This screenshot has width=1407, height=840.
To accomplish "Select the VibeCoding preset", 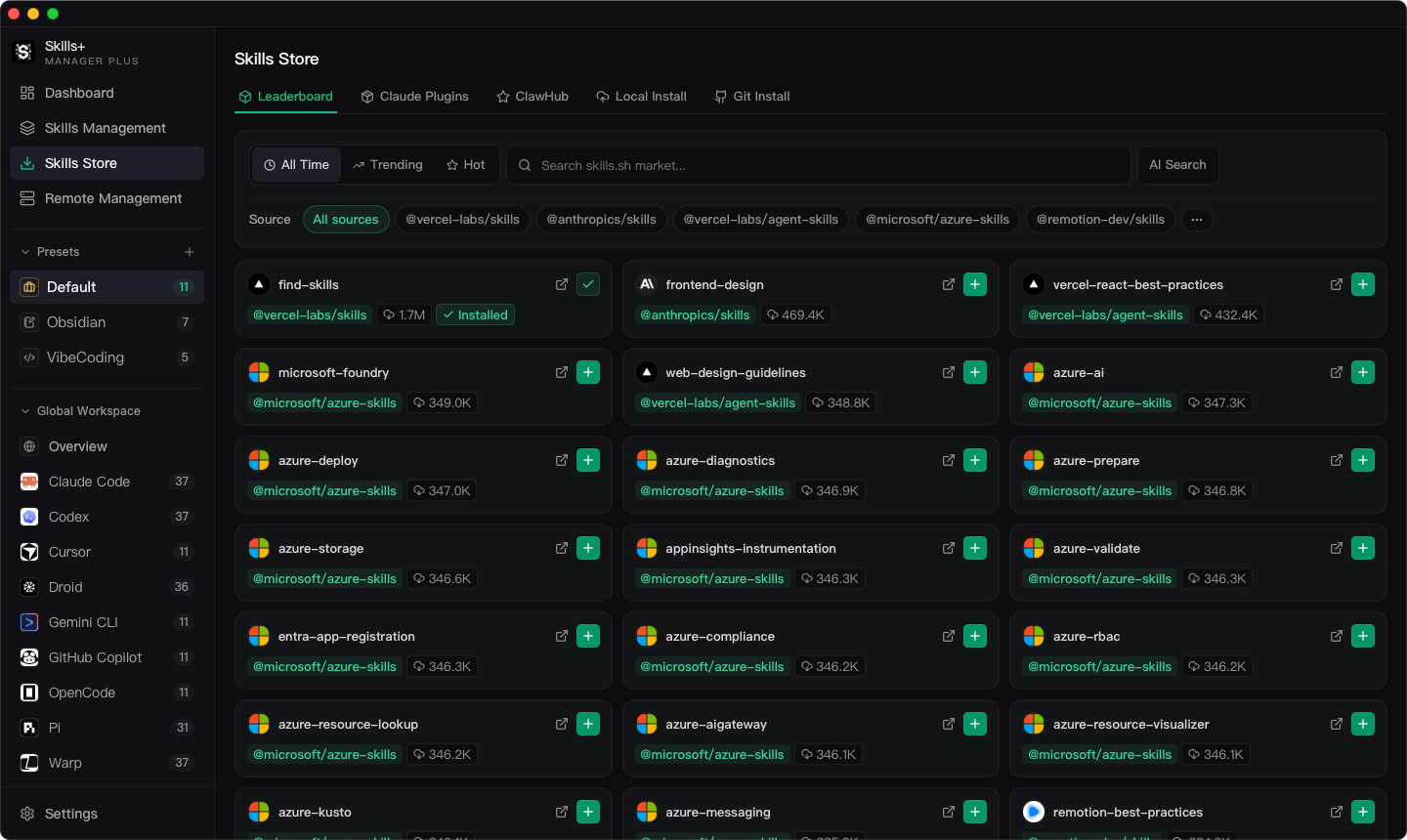I will 107,357.
